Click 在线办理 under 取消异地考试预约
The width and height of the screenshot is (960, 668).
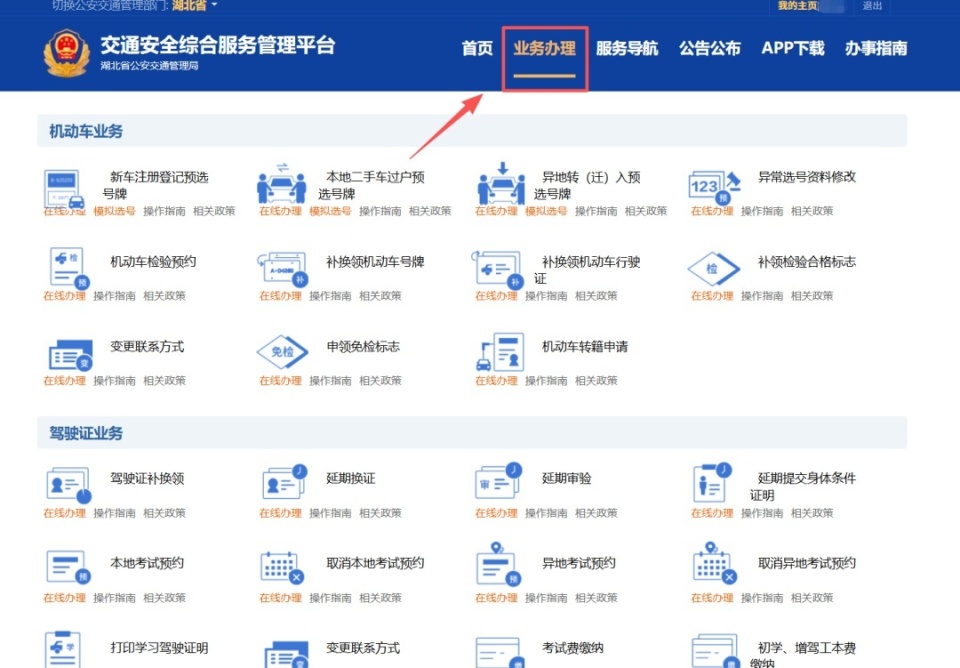(712, 598)
